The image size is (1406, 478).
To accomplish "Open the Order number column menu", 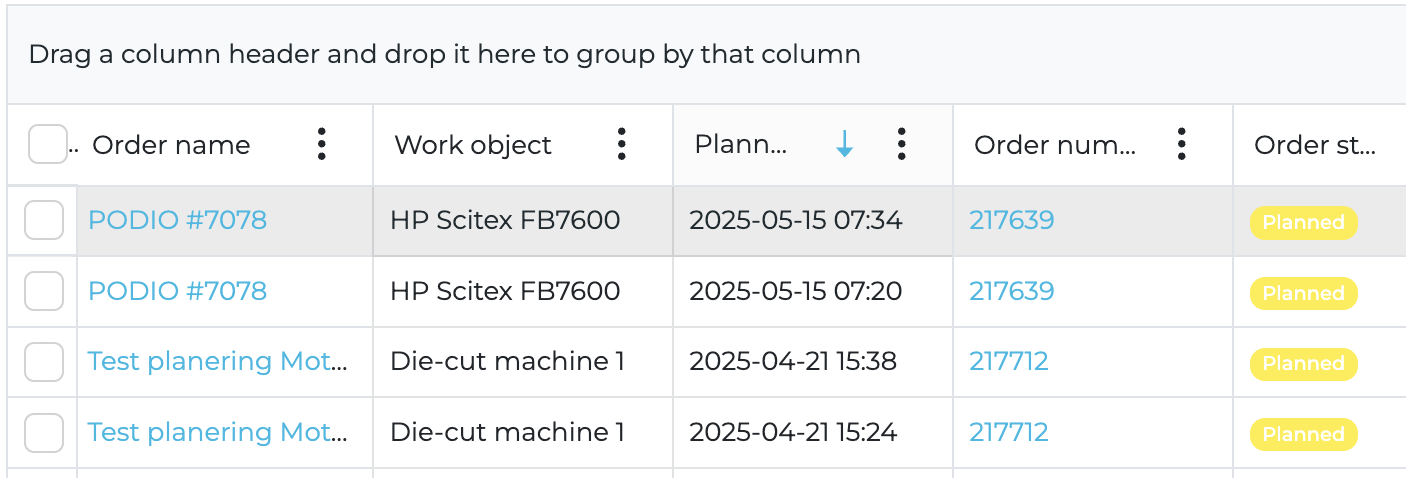I will 1181,145.
